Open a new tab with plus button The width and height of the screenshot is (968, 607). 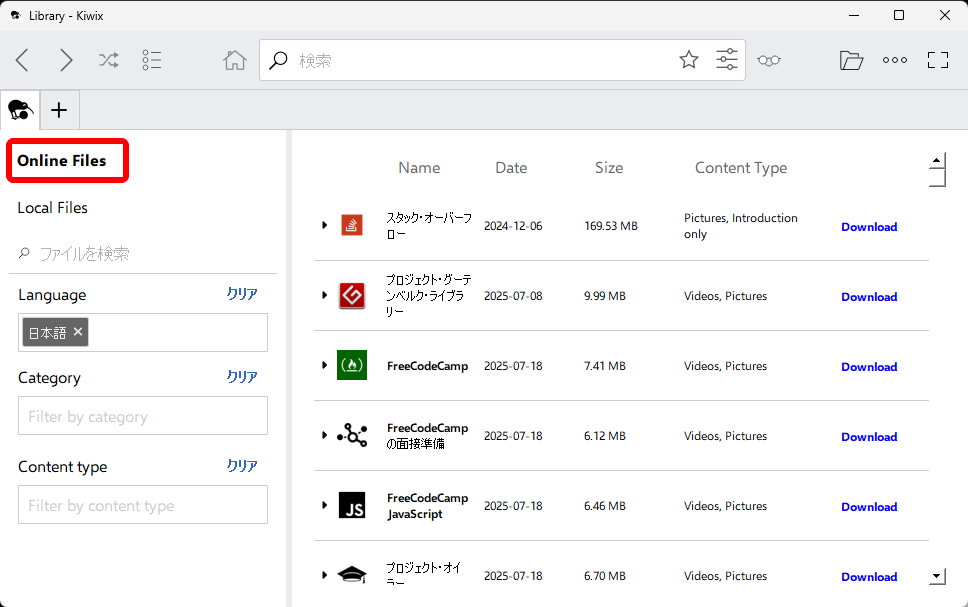(x=59, y=110)
